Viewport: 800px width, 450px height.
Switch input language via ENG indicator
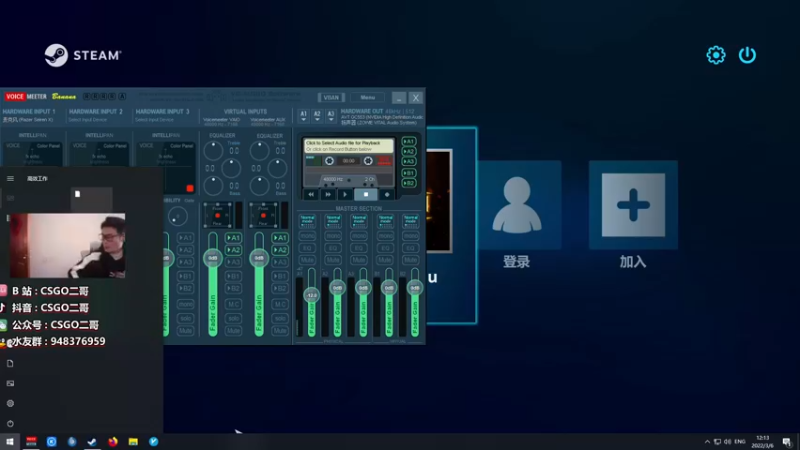(x=740, y=442)
